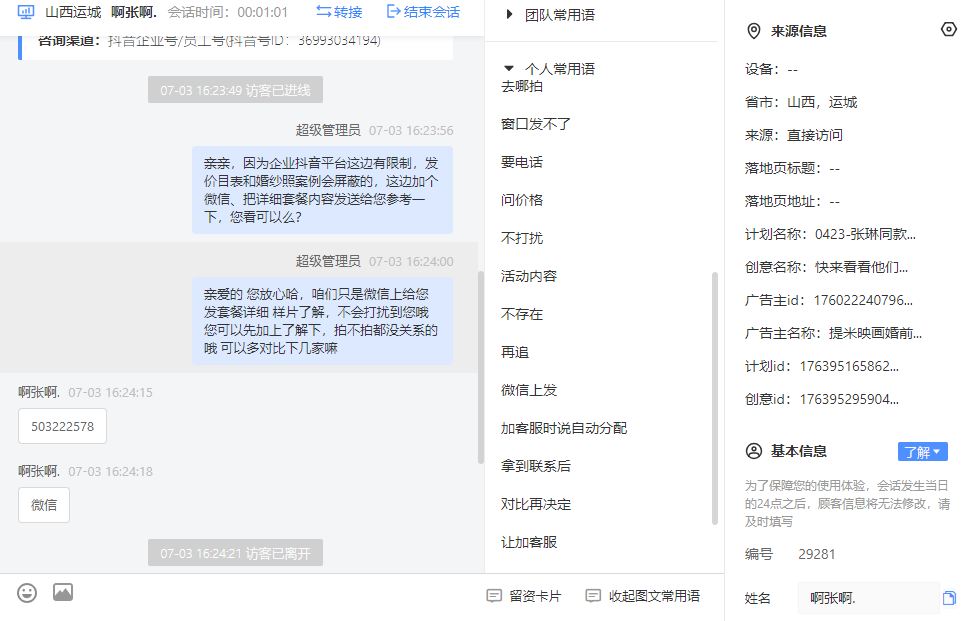Click the chat history scrollbar

tap(481, 367)
